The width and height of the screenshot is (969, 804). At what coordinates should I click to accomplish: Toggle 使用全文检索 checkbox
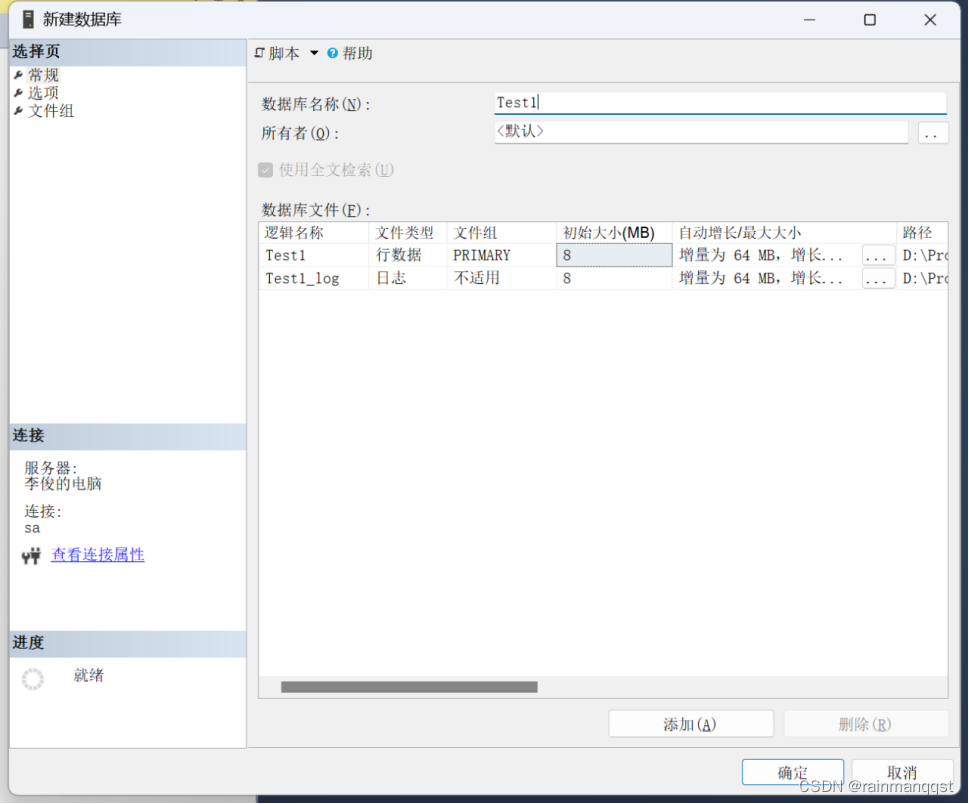[266, 170]
